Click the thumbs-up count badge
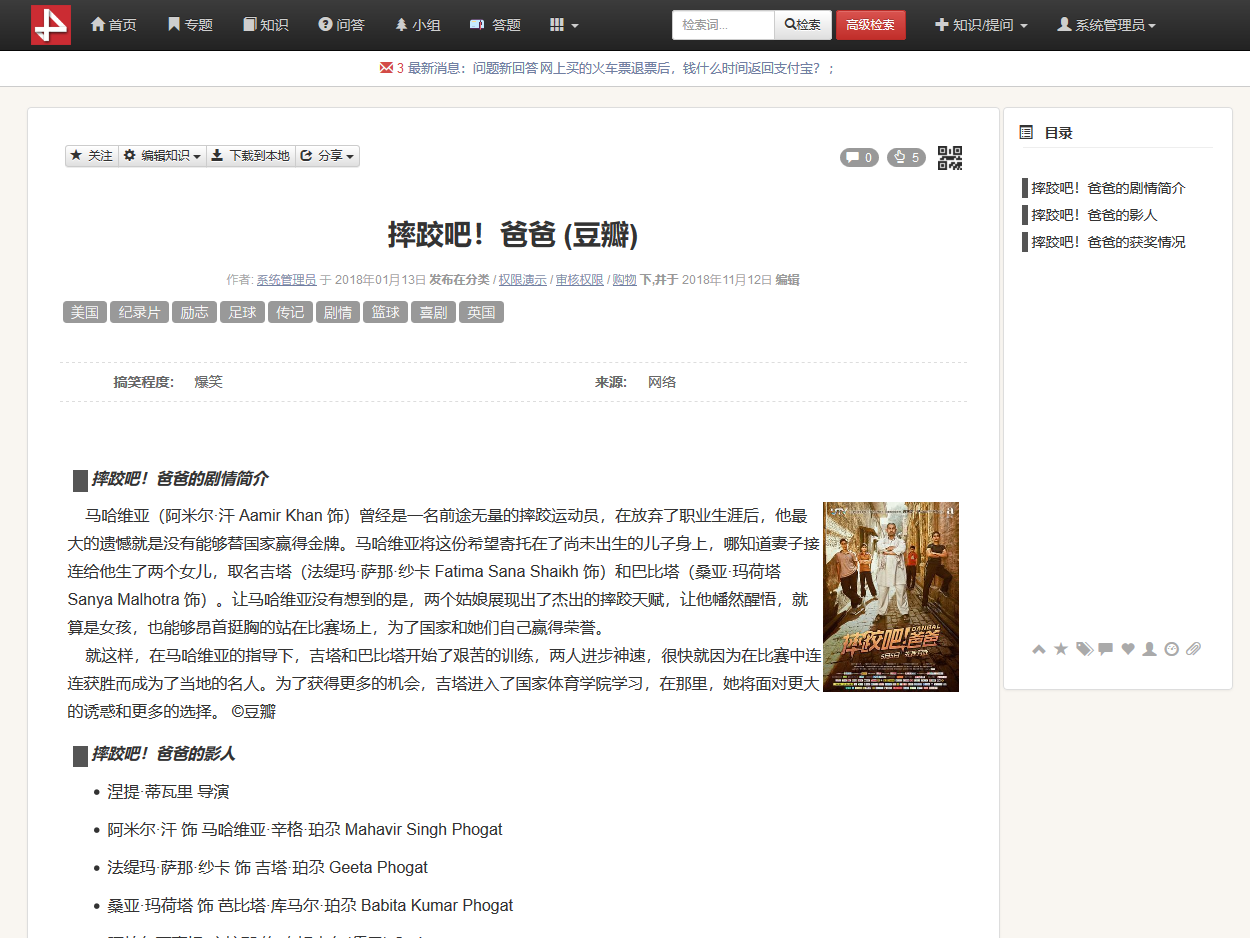This screenshot has width=1250, height=938. pyautogui.click(x=906, y=157)
